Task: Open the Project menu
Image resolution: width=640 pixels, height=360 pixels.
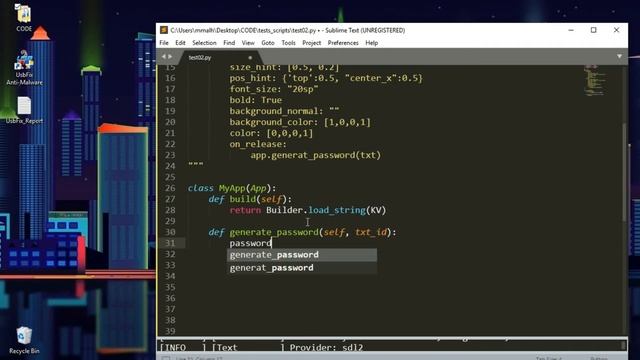Action: tap(311, 43)
